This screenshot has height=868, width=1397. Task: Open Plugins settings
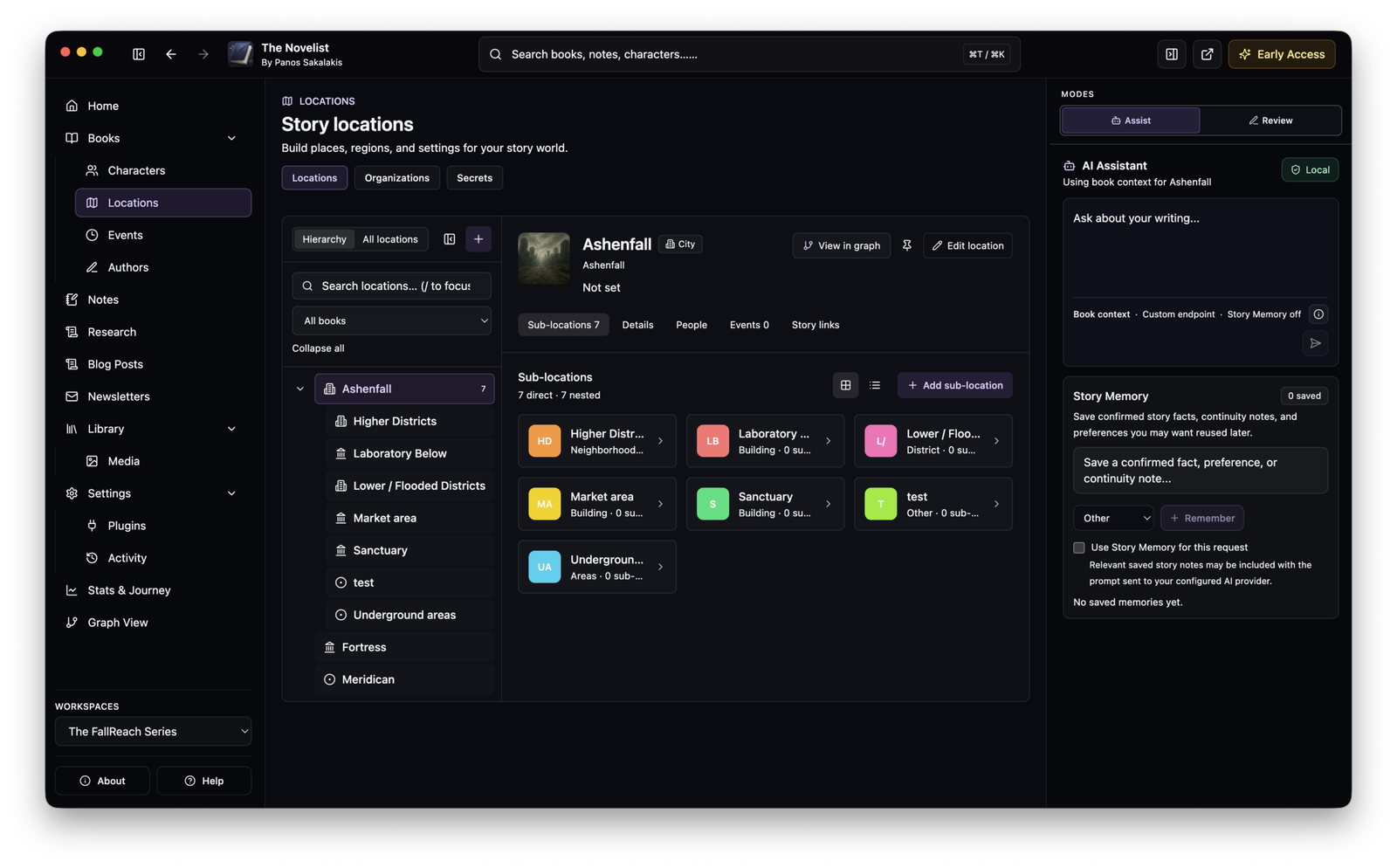point(163,526)
